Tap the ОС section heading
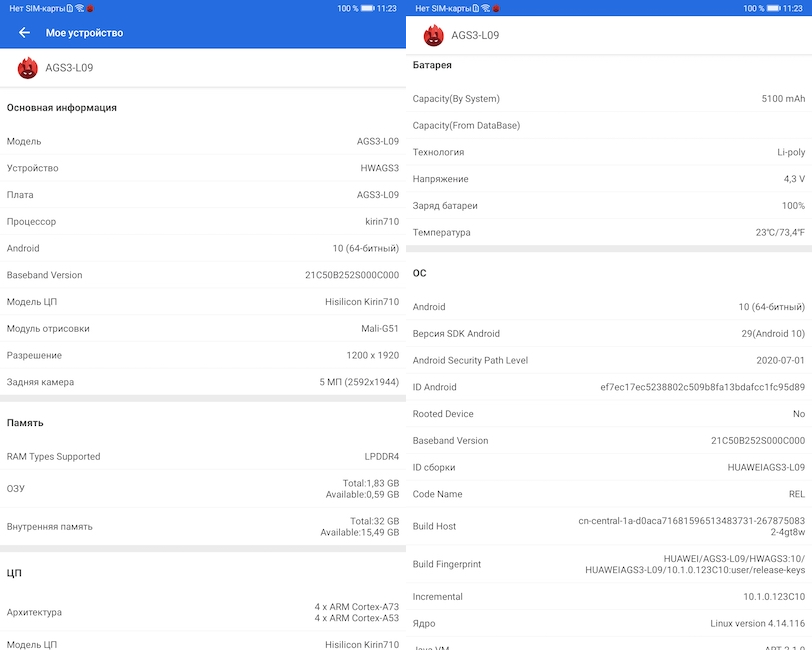 (419, 273)
